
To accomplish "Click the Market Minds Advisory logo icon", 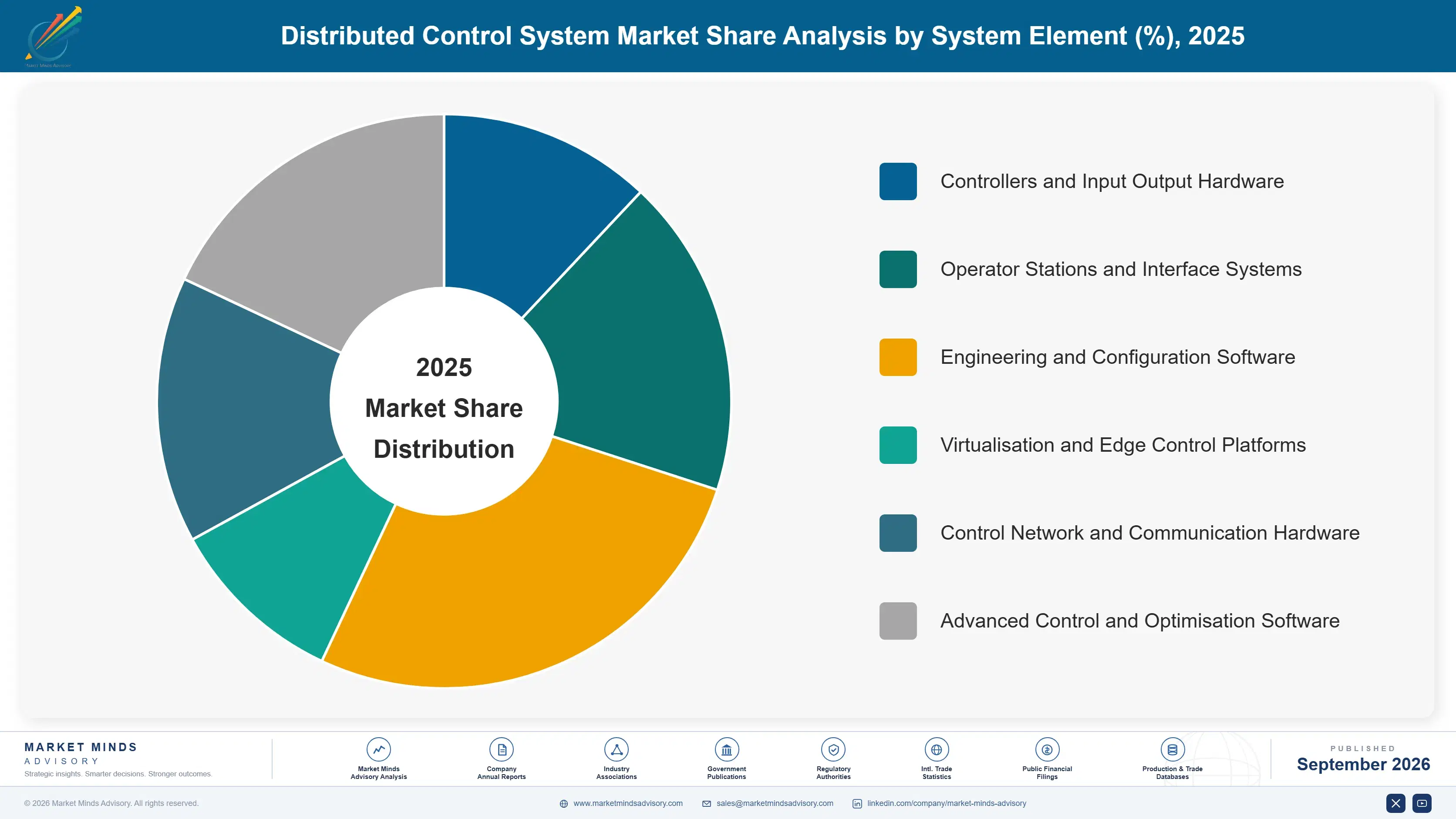I will 53,36.
